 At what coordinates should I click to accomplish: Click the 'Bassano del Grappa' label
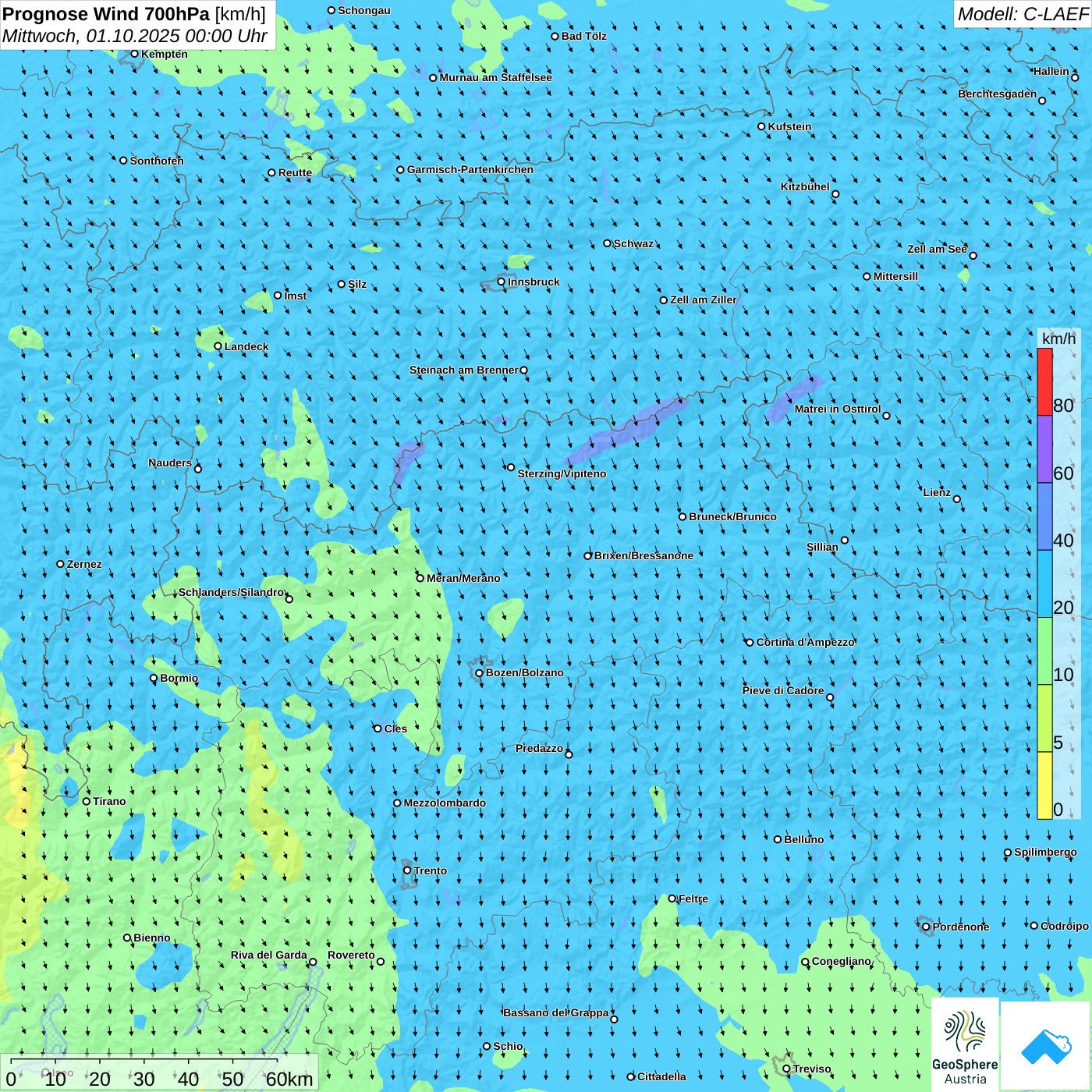556,1012
